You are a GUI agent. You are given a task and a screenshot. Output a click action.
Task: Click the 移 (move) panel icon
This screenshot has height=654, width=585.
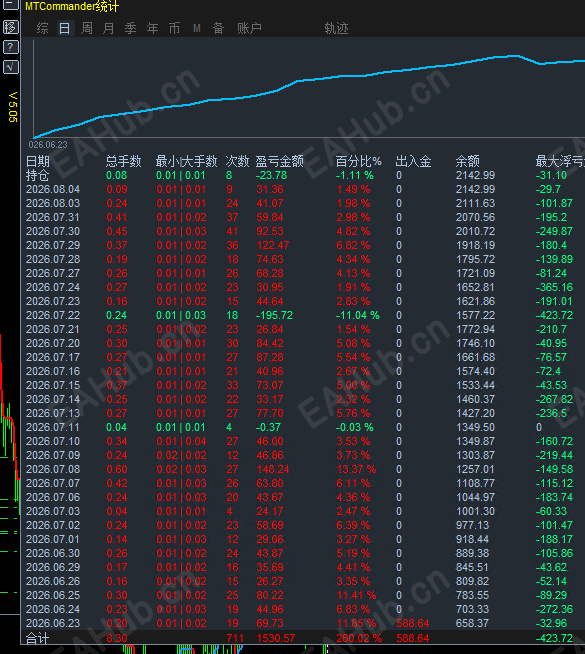(10, 27)
